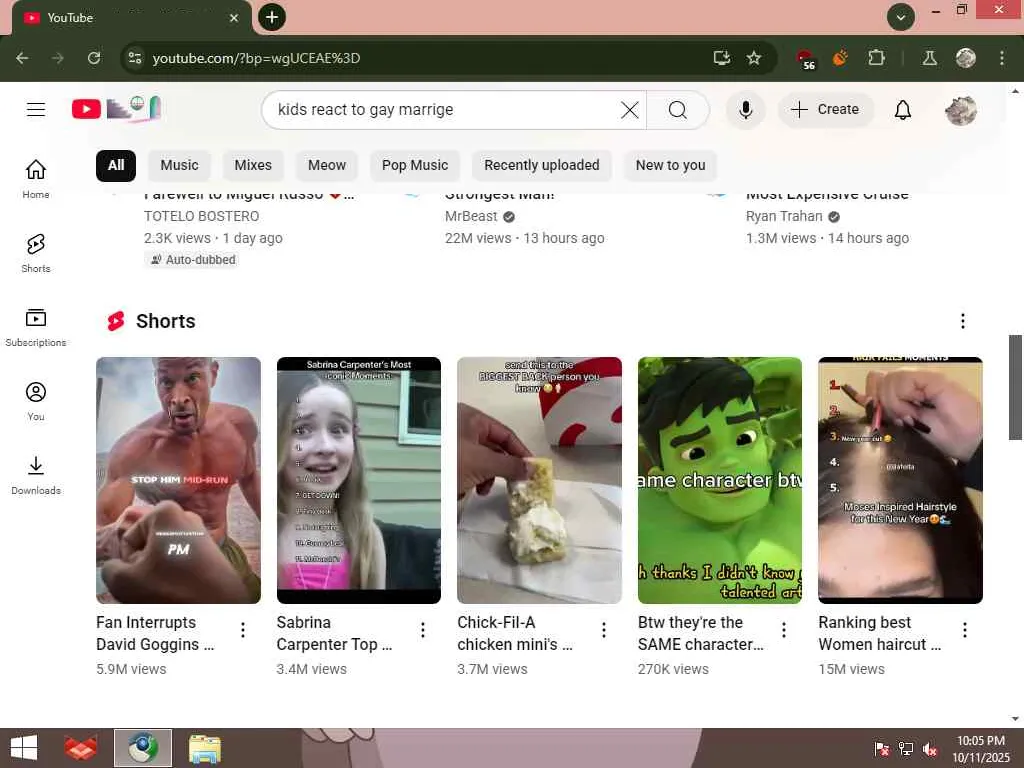Open the Windows Start menu
1024x768 pixels.
tap(24, 748)
